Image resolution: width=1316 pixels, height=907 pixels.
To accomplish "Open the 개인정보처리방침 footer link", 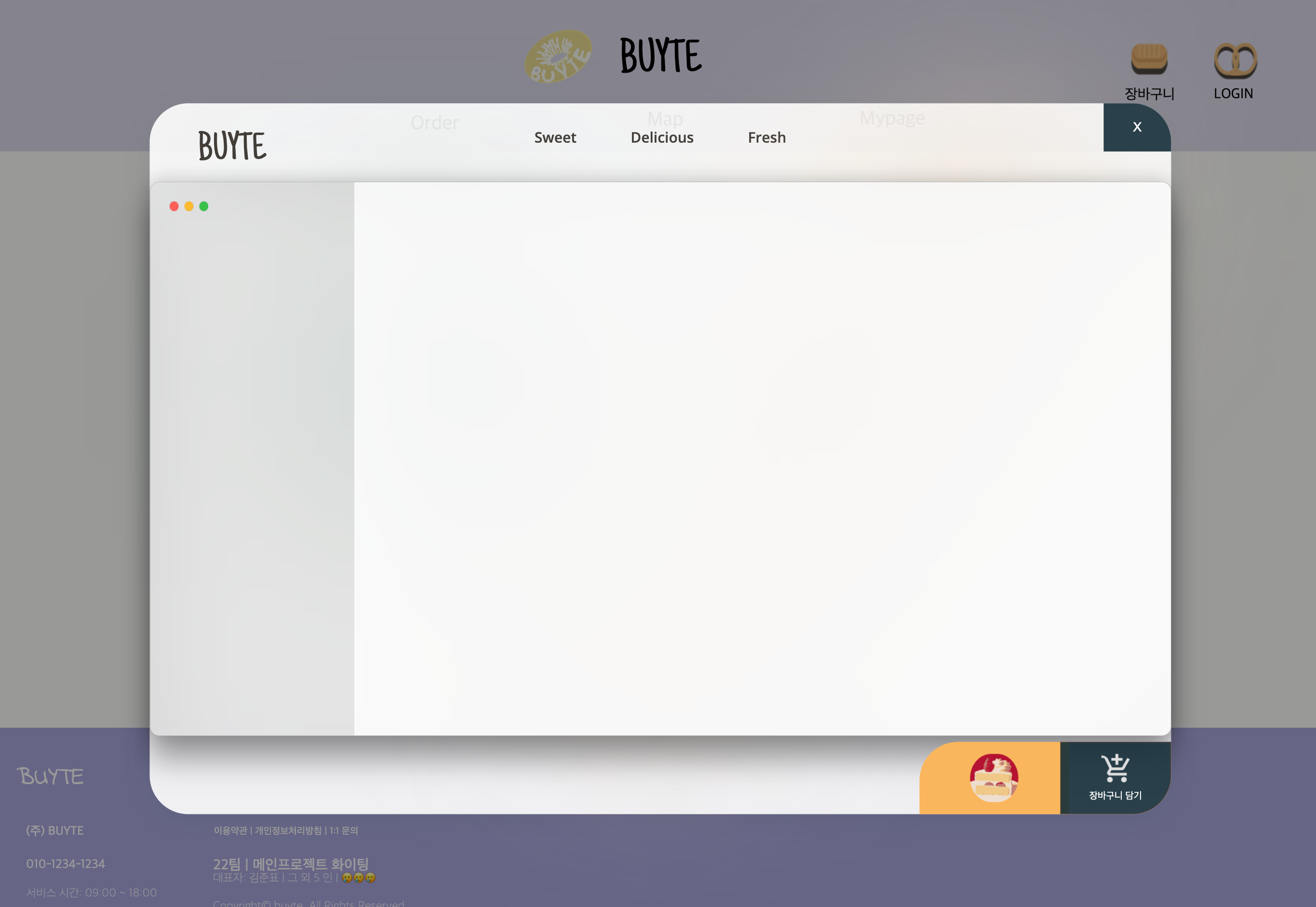I will point(288,830).
